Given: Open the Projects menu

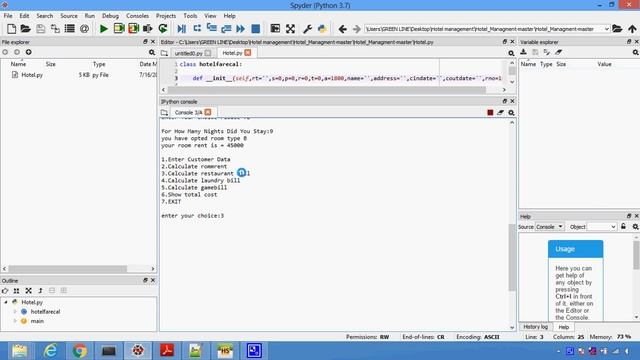Looking at the screenshot, I should tap(166, 16).
